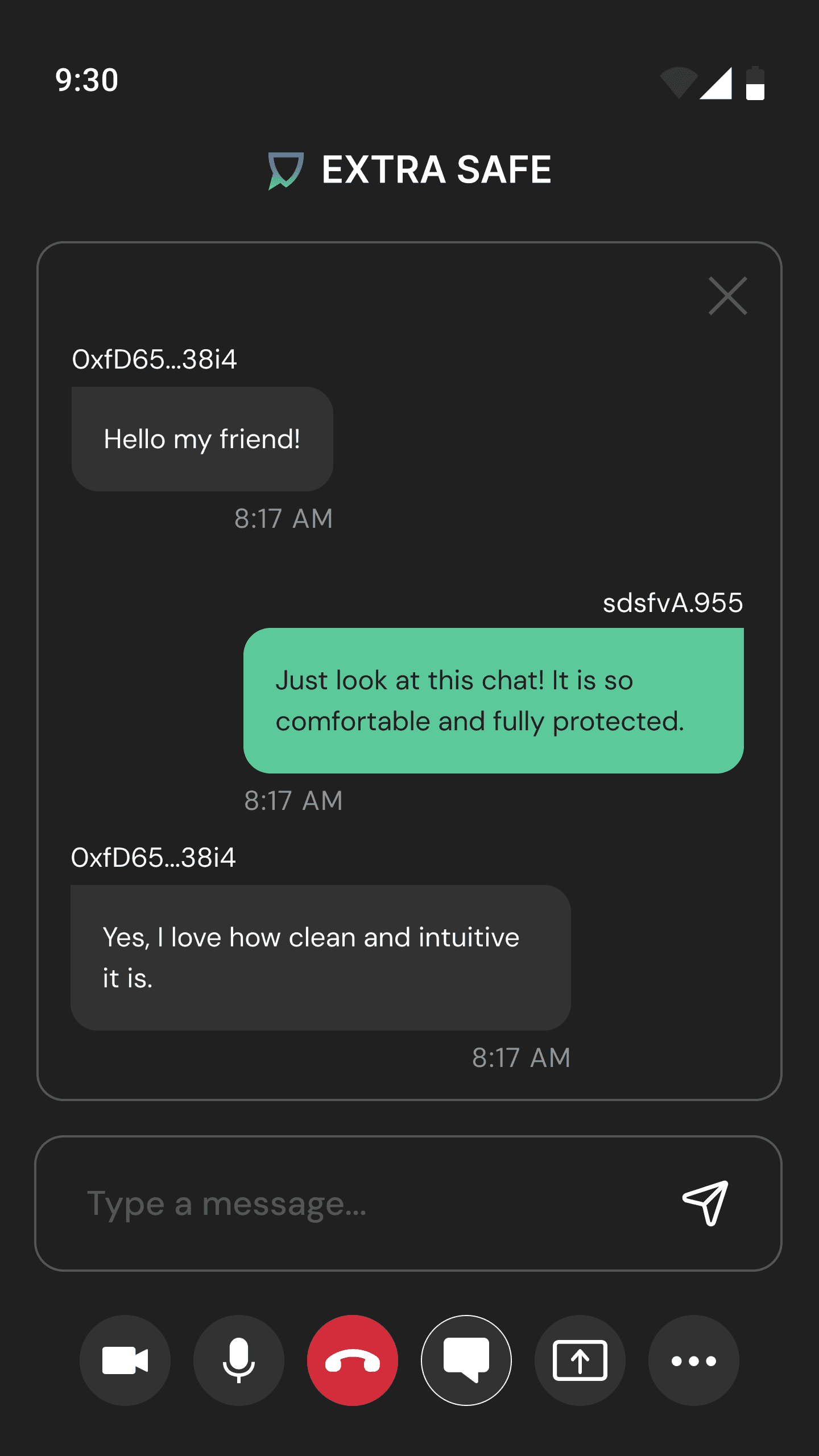The width and height of the screenshot is (819, 1456).
Task: Open sender name sdsfvA.955
Action: (x=673, y=603)
